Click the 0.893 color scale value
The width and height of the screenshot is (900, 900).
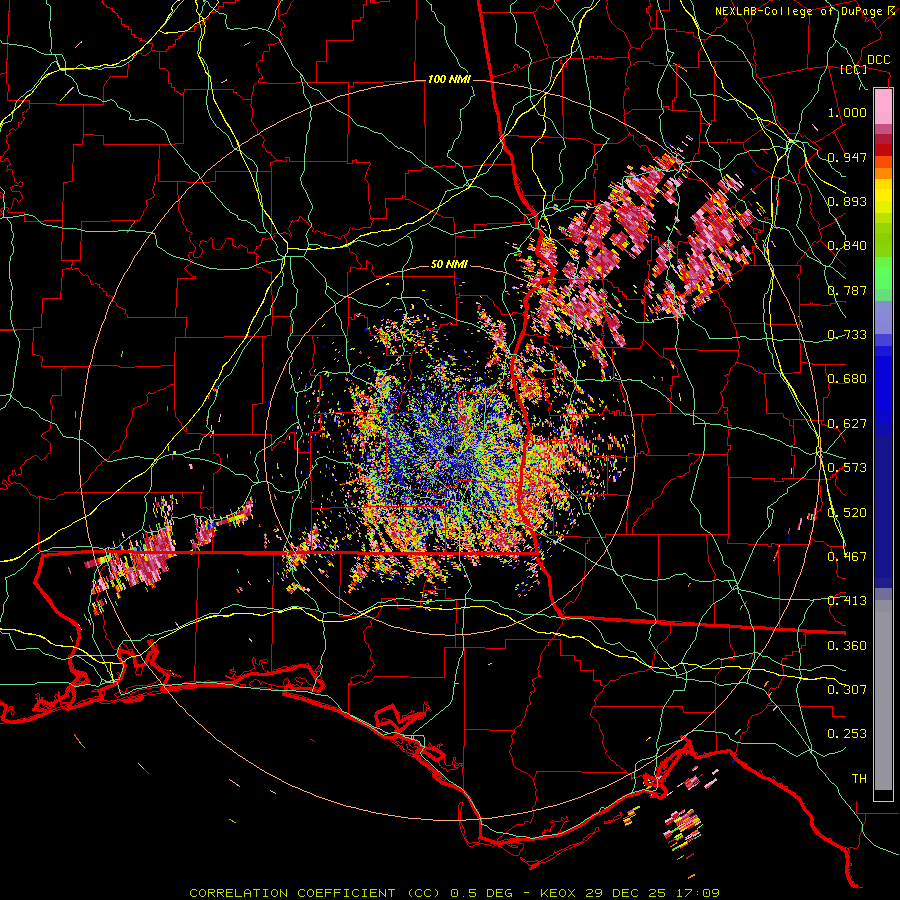(847, 201)
